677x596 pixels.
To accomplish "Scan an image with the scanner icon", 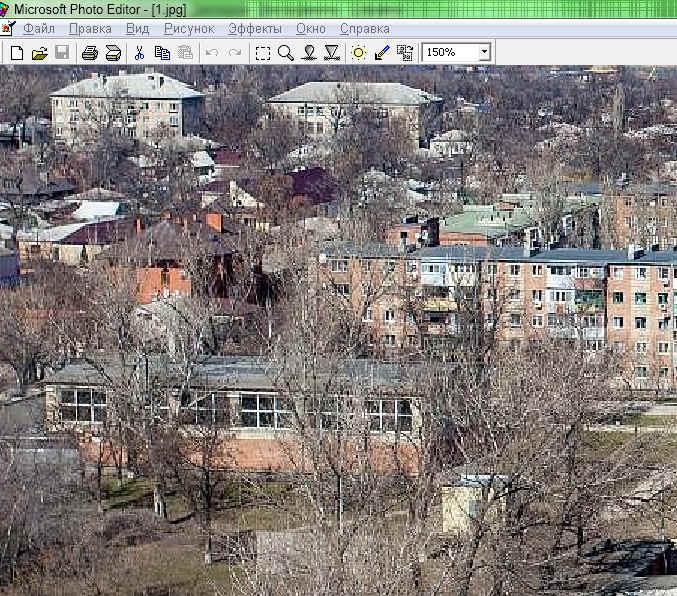I will click(x=113, y=53).
